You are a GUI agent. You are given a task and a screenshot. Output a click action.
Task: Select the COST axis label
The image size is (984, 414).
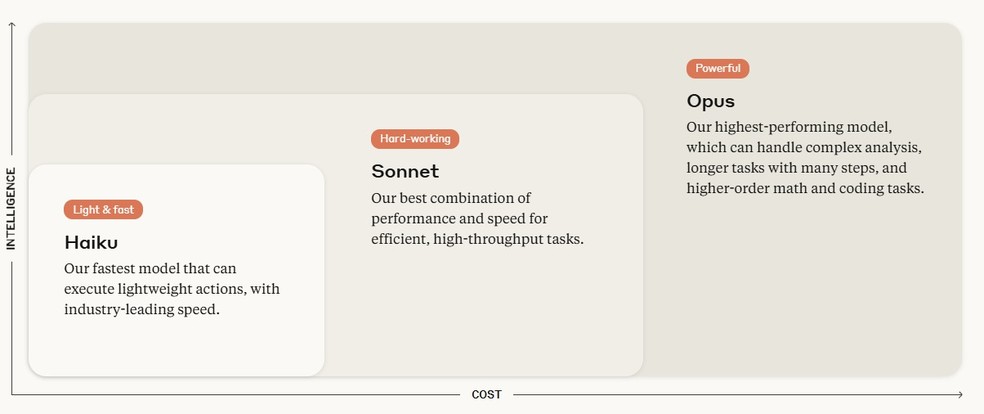pos(486,395)
